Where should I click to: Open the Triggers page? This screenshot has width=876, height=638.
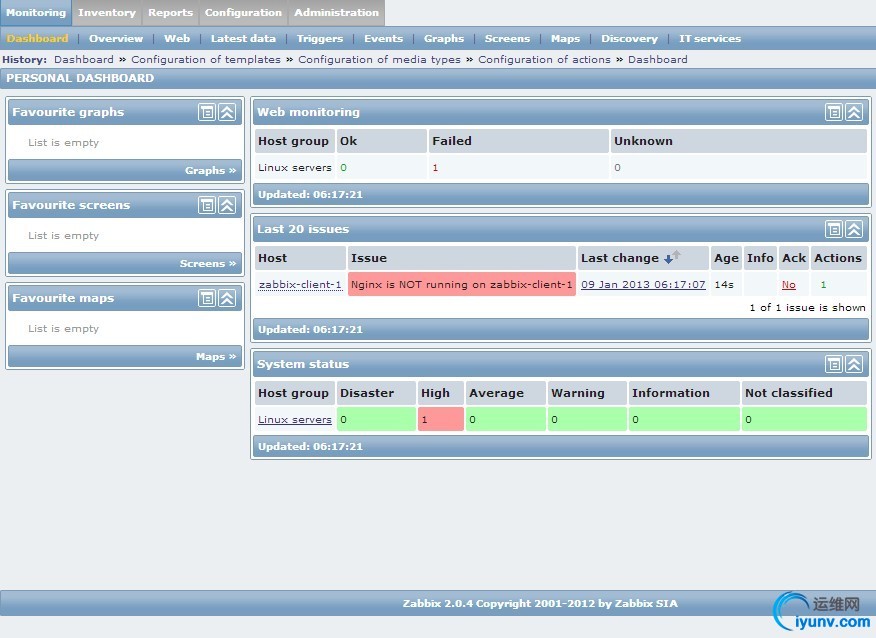pyautogui.click(x=320, y=39)
